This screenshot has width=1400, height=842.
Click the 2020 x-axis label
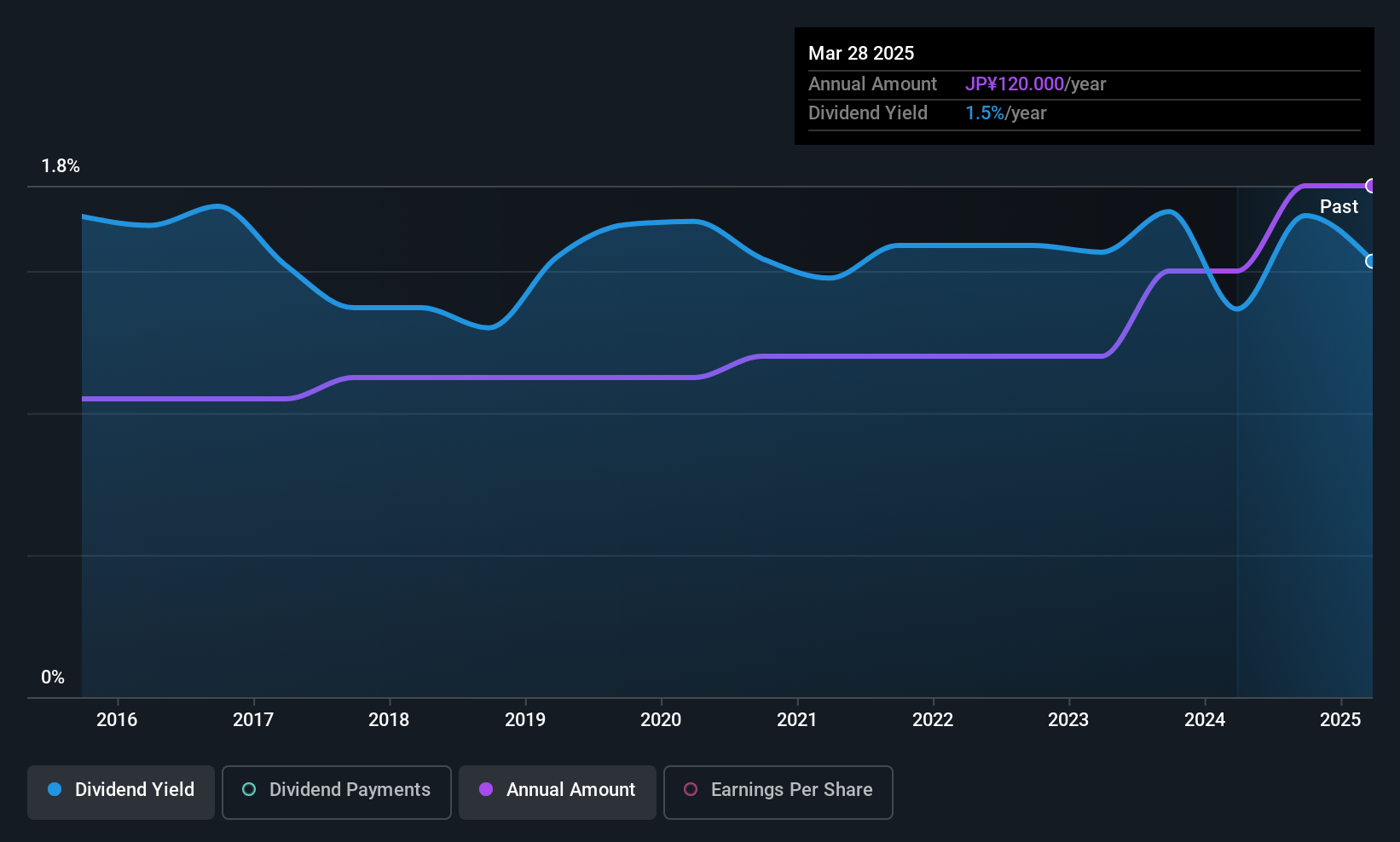pos(661,720)
